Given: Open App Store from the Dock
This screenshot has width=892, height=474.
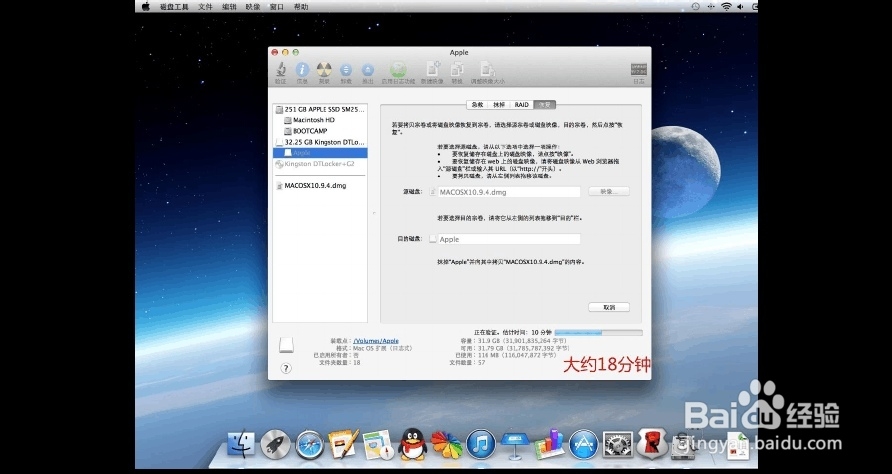Looking at the screenshot, I should [x=584, y=444].
